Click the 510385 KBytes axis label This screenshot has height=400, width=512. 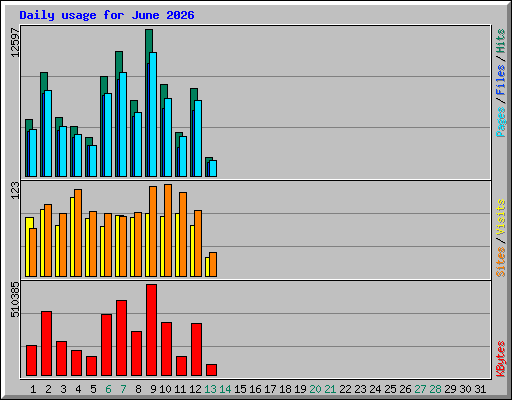click(x=15, y=299)
